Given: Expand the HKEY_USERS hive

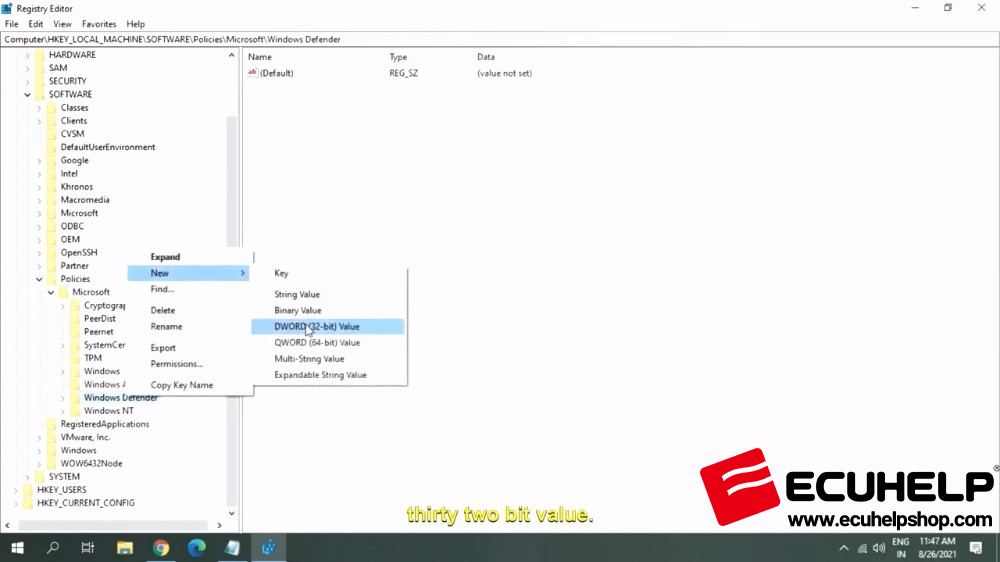Looking at the screenshot, I should click(15, 490).
